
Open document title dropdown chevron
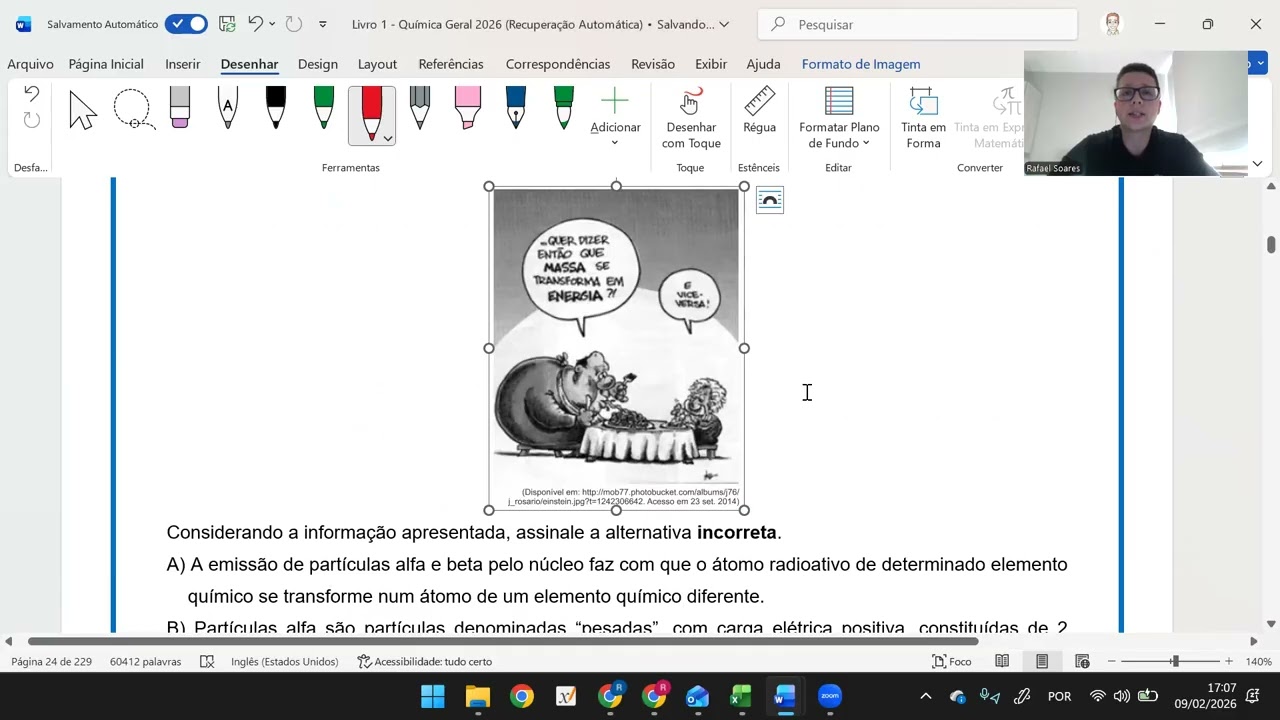pyautogui.click(x=724, y=24)
